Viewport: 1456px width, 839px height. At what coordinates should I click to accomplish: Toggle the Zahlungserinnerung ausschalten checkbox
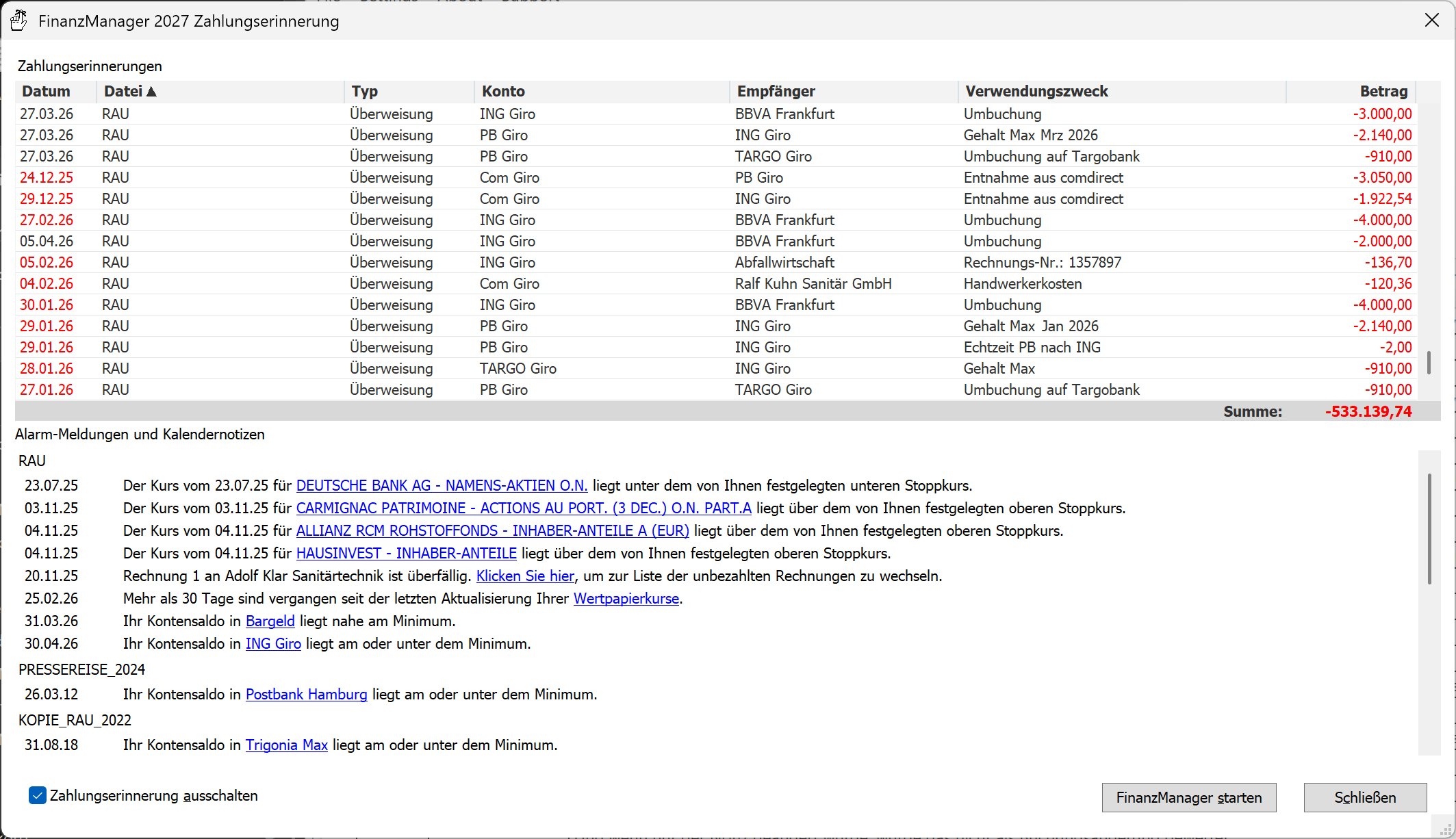(x=38, y=795)
